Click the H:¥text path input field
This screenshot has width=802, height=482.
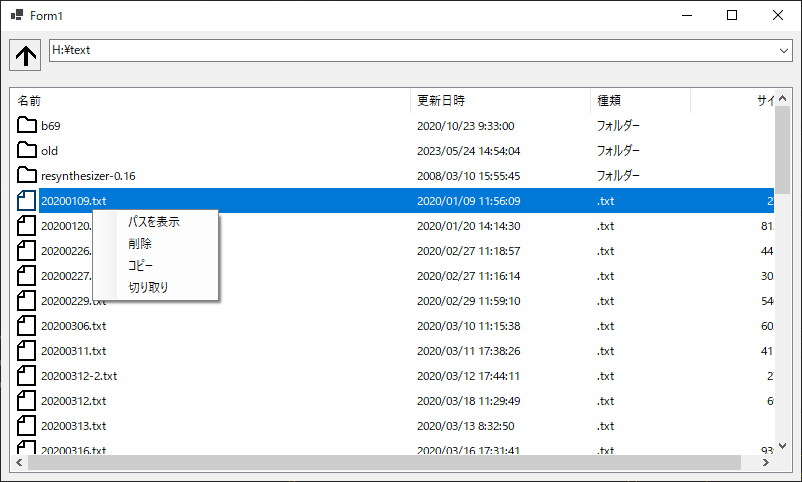pyautogui.click(x=410, y=50)
